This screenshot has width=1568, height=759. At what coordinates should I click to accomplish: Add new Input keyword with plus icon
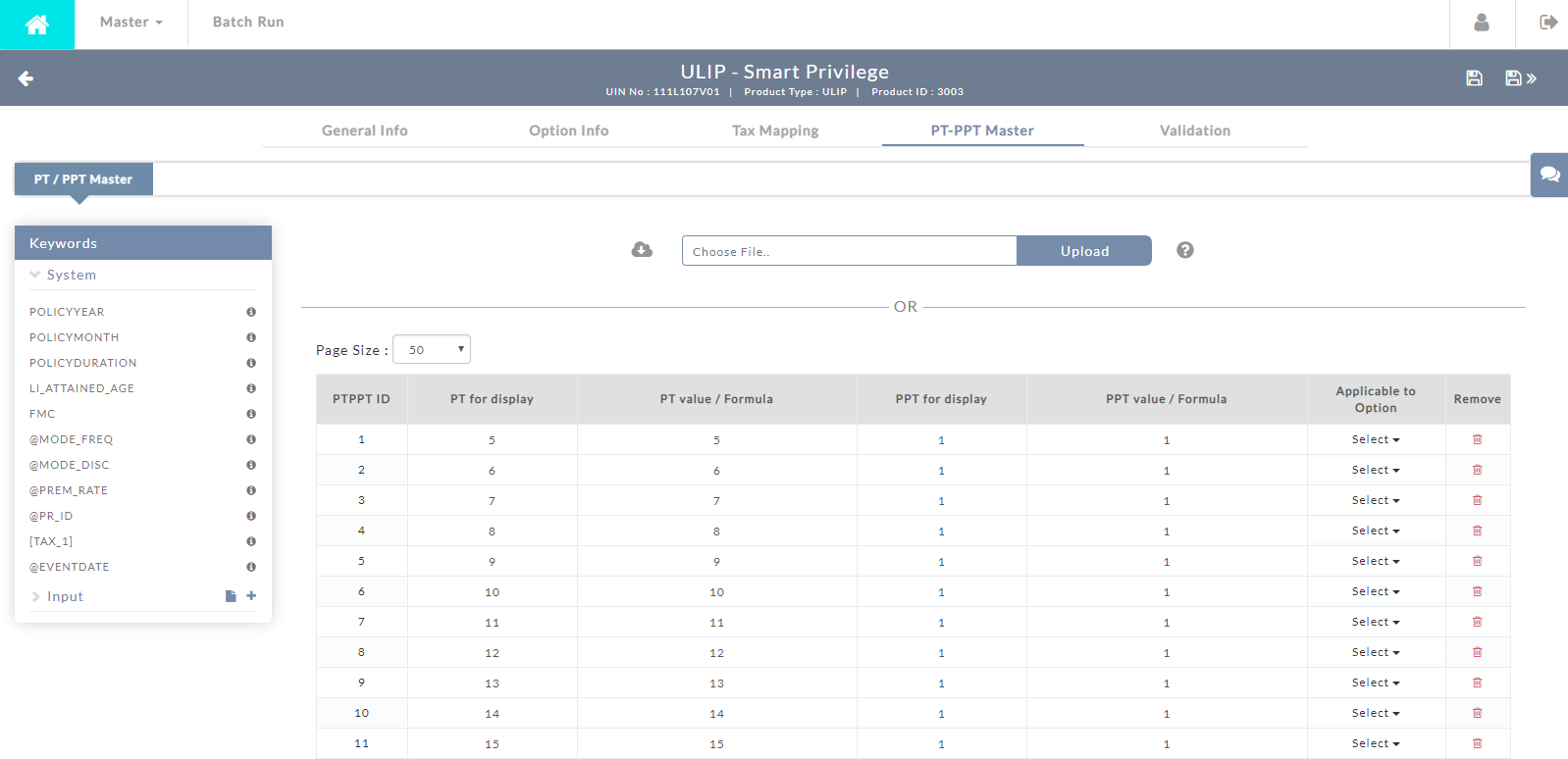point(251,595)
